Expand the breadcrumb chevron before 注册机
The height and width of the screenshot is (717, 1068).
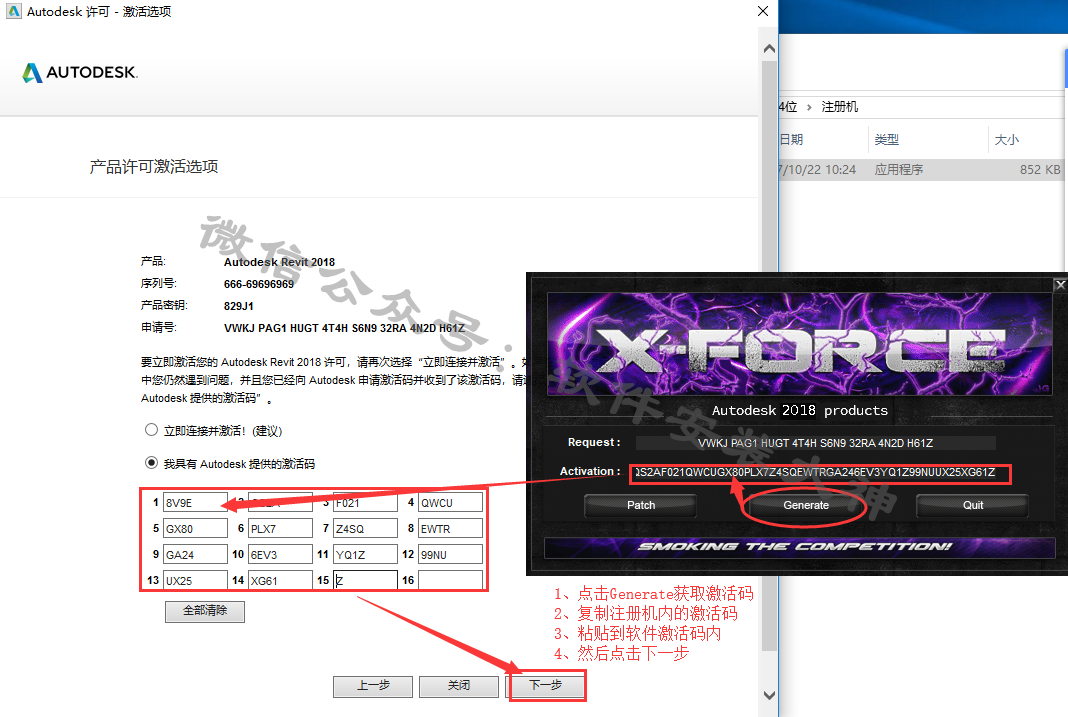[x=808, y=107]
